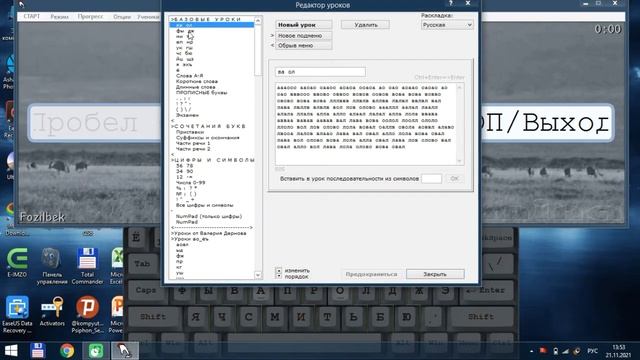The image size is (640, 360).
Task: Select 'Уроки от Валерия Дернова' entry
Action: (x=209, y=233)
